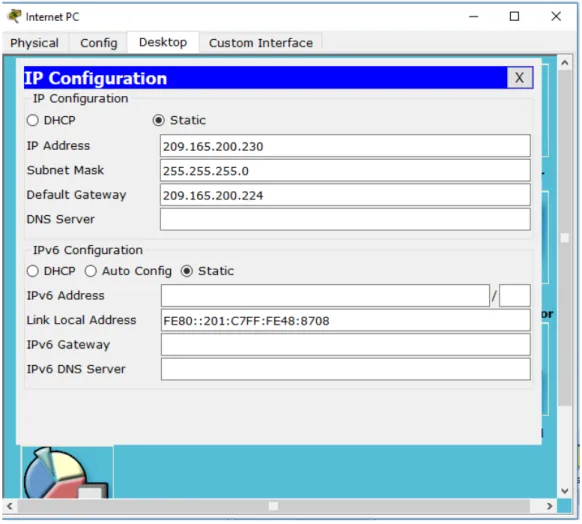Click the horizontal scrollbar right arrow
Viewport: 582px width, 524px height.
click(550, 506)
